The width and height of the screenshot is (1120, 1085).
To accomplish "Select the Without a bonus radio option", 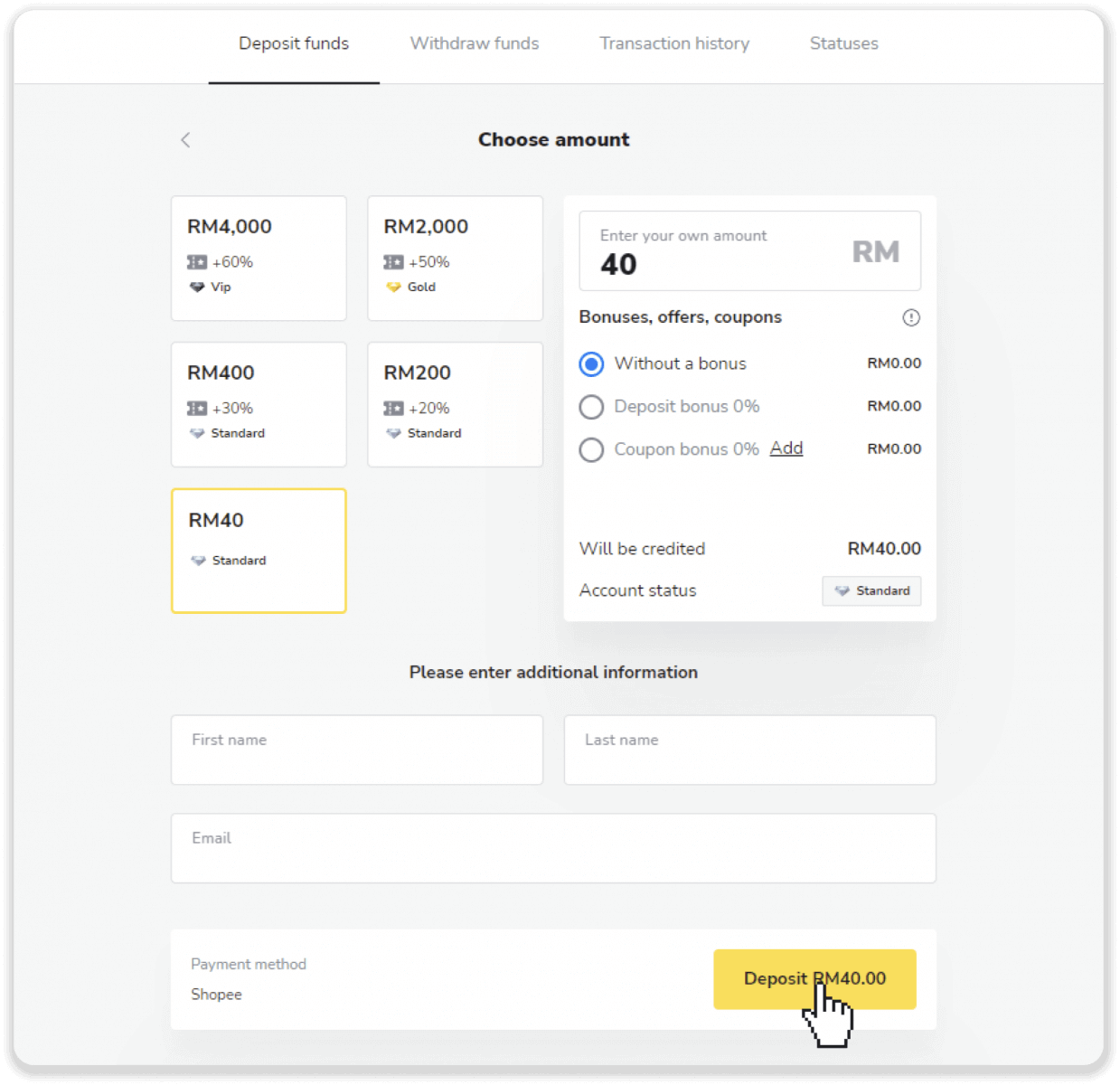I will (x=591, y=364).
